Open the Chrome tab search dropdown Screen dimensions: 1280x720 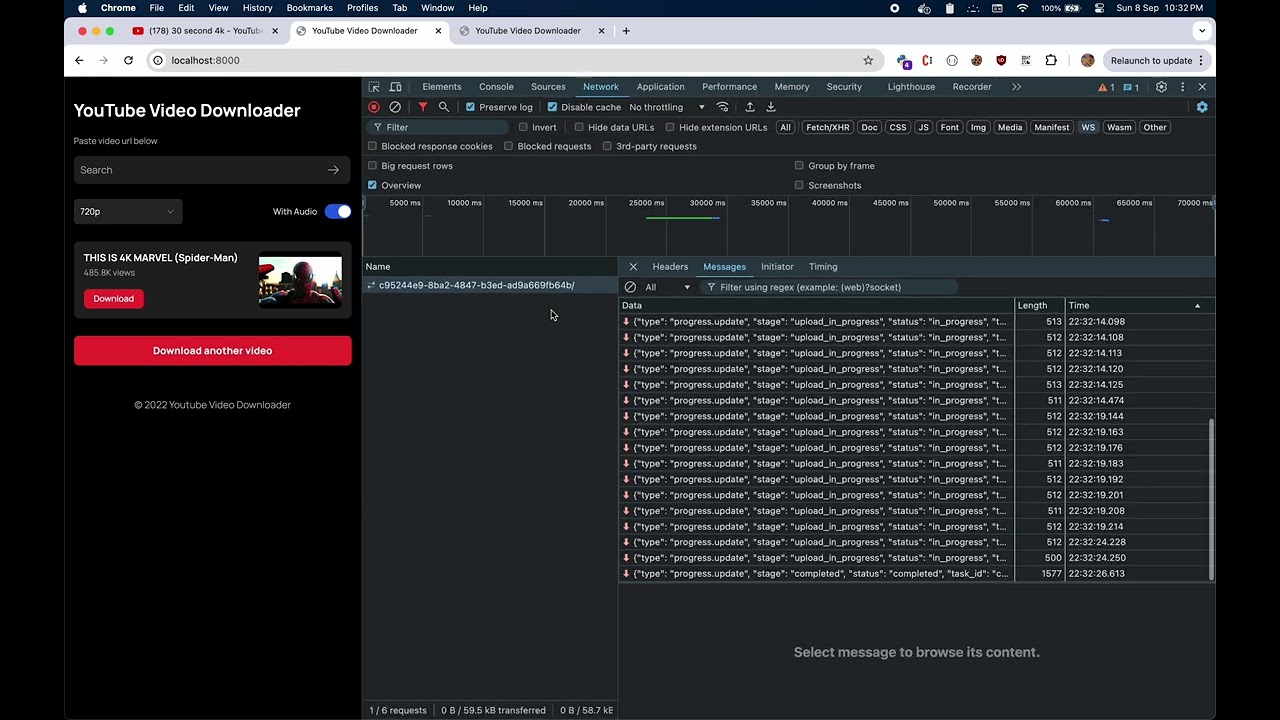pos(1202,31)
